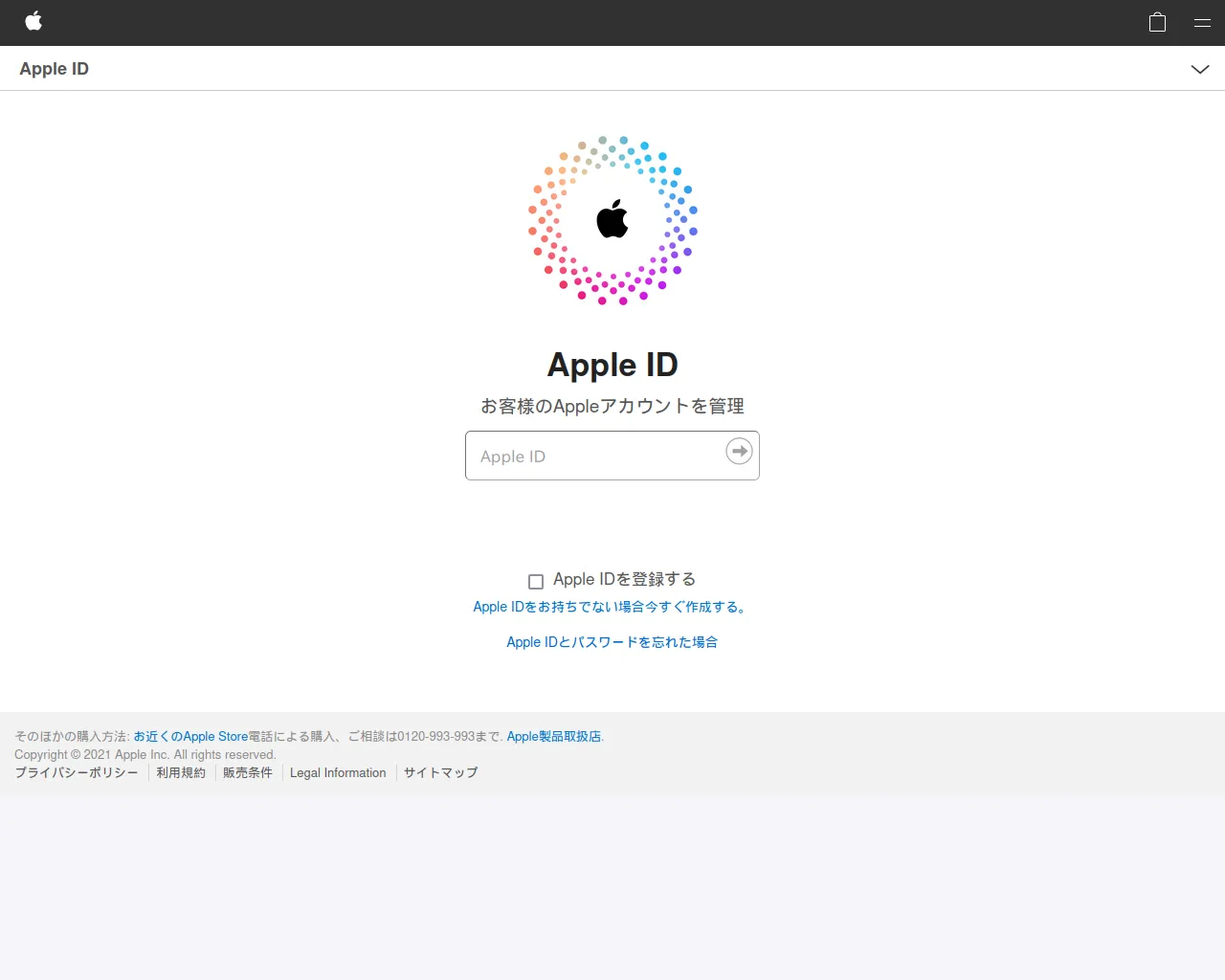This screenshot has width=1225, height=980.
Task: Click the Apple ID label in the sub-header
Action: click(x=55, y=68)
